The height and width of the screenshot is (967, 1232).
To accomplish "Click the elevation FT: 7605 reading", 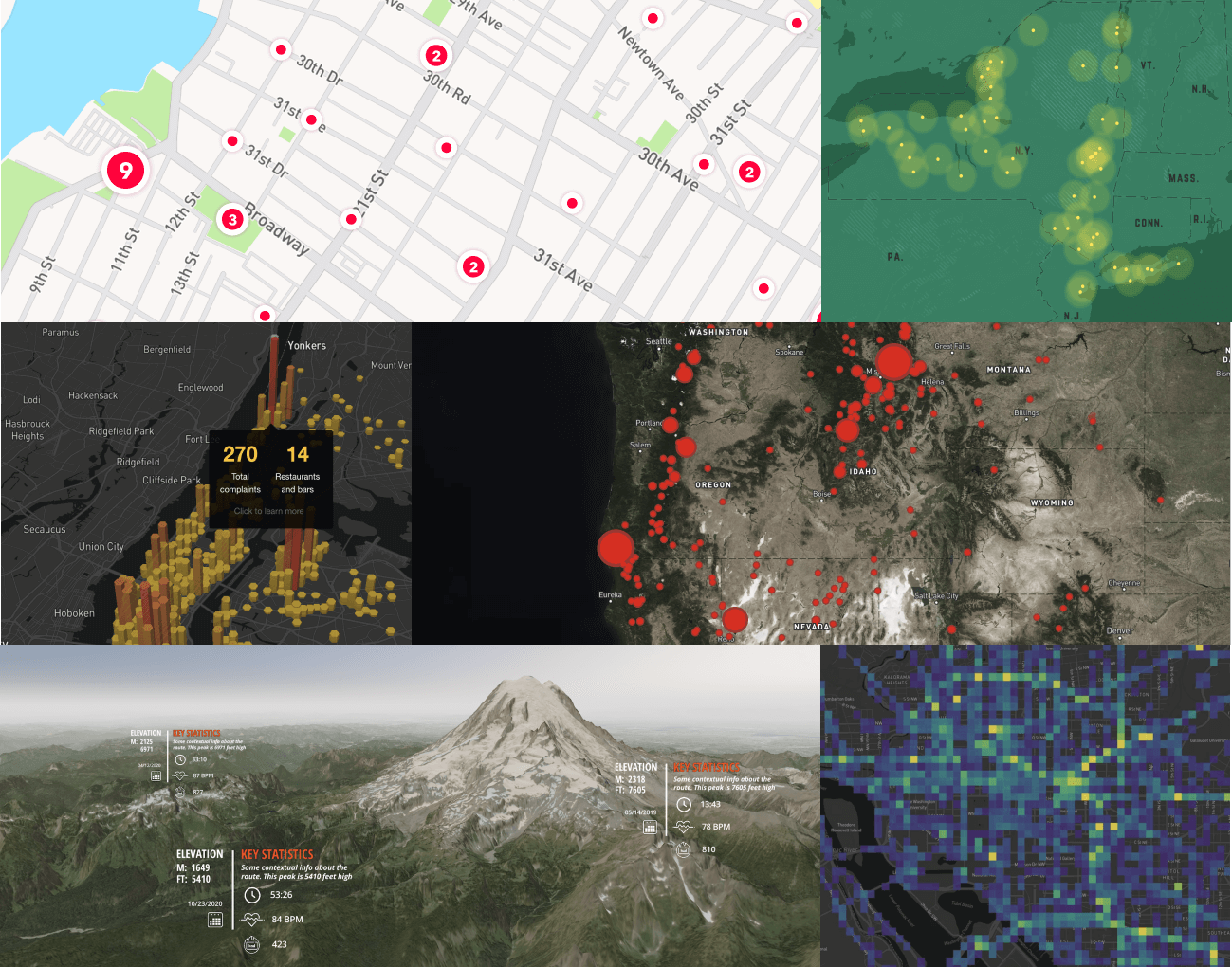I will (x=630, y=790).
